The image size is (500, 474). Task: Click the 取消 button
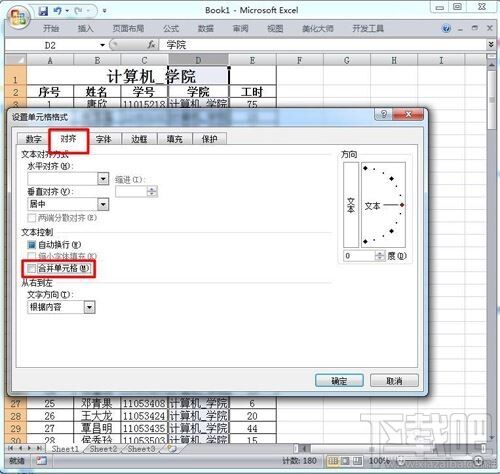tap(394, 381)
